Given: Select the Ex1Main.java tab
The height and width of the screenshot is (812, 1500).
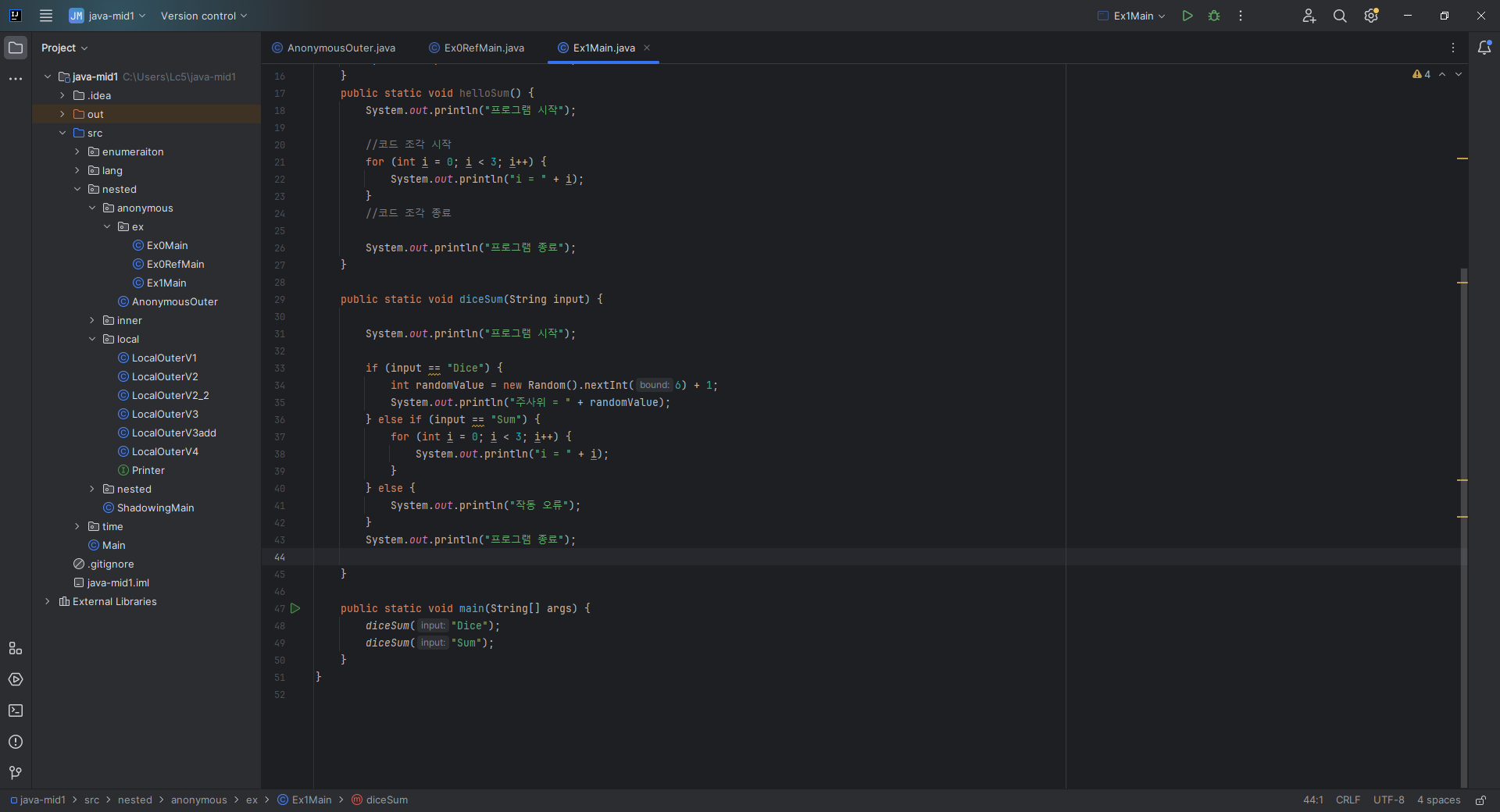Looking at the screenshot, I should click(604, 48).
